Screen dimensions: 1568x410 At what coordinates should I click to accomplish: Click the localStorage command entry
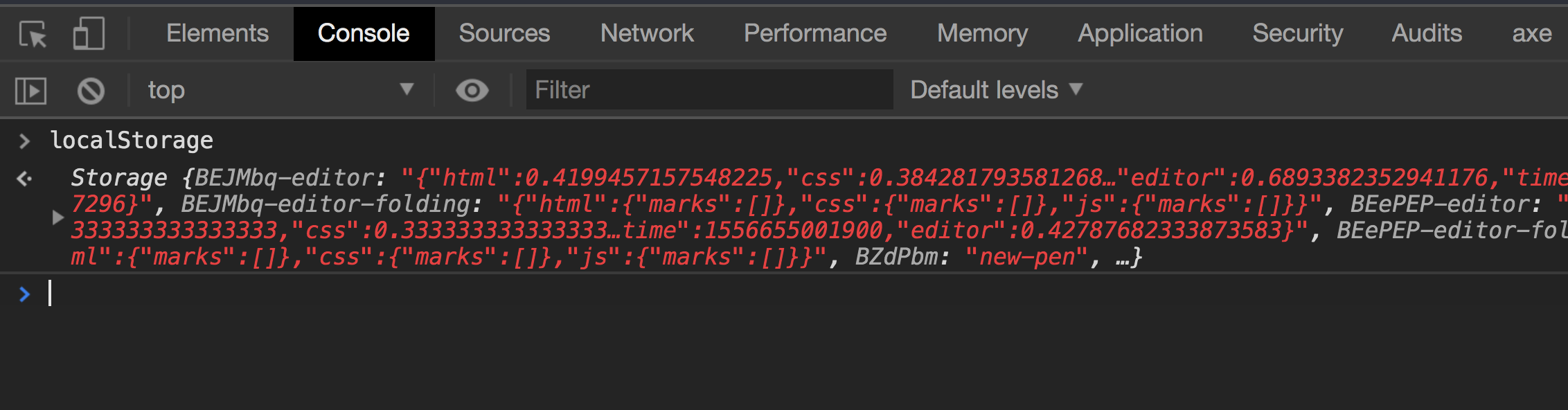coord(132,141)
